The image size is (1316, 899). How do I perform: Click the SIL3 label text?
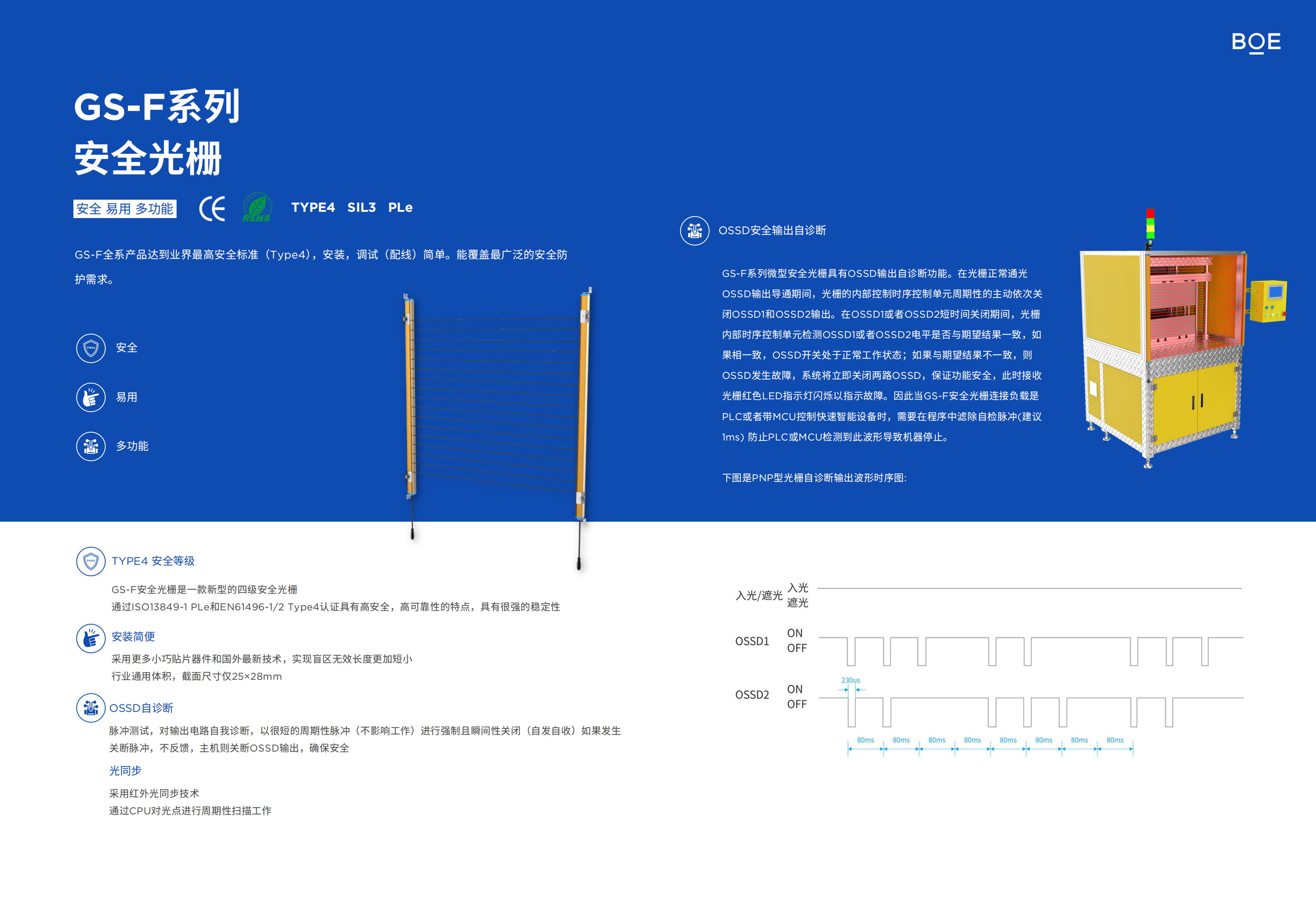click(x=361, y=207)
